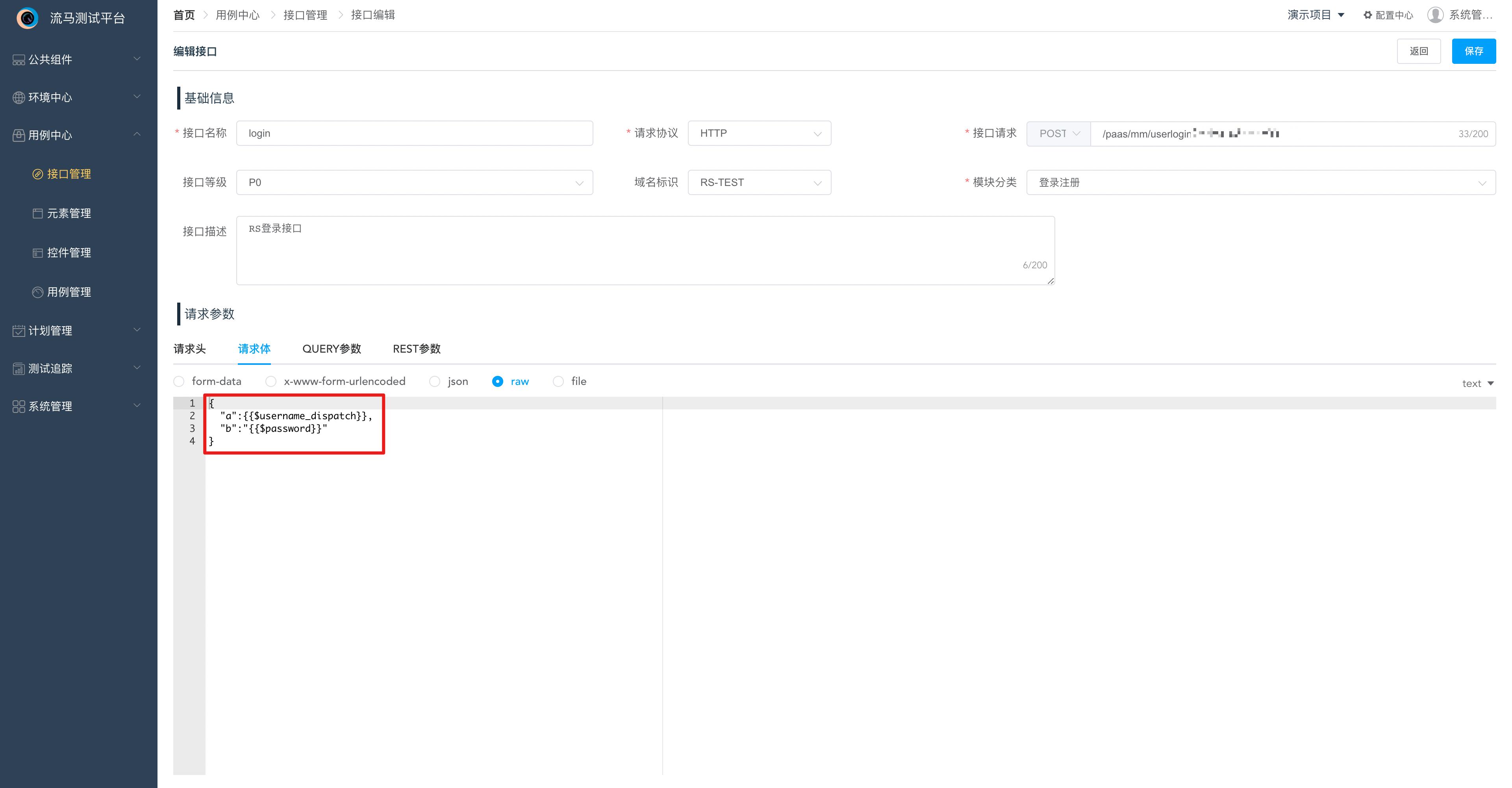Switch to the QUERY参数 tab

coord(332,349)
